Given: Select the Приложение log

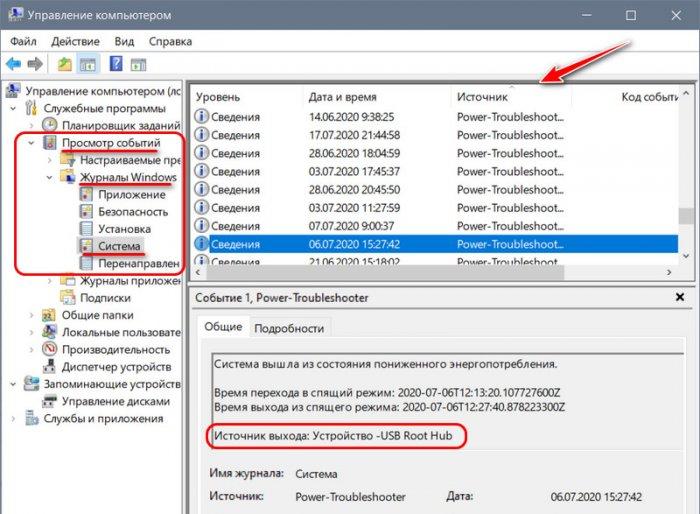Looking at the screenshot, I should coord(132,195).
